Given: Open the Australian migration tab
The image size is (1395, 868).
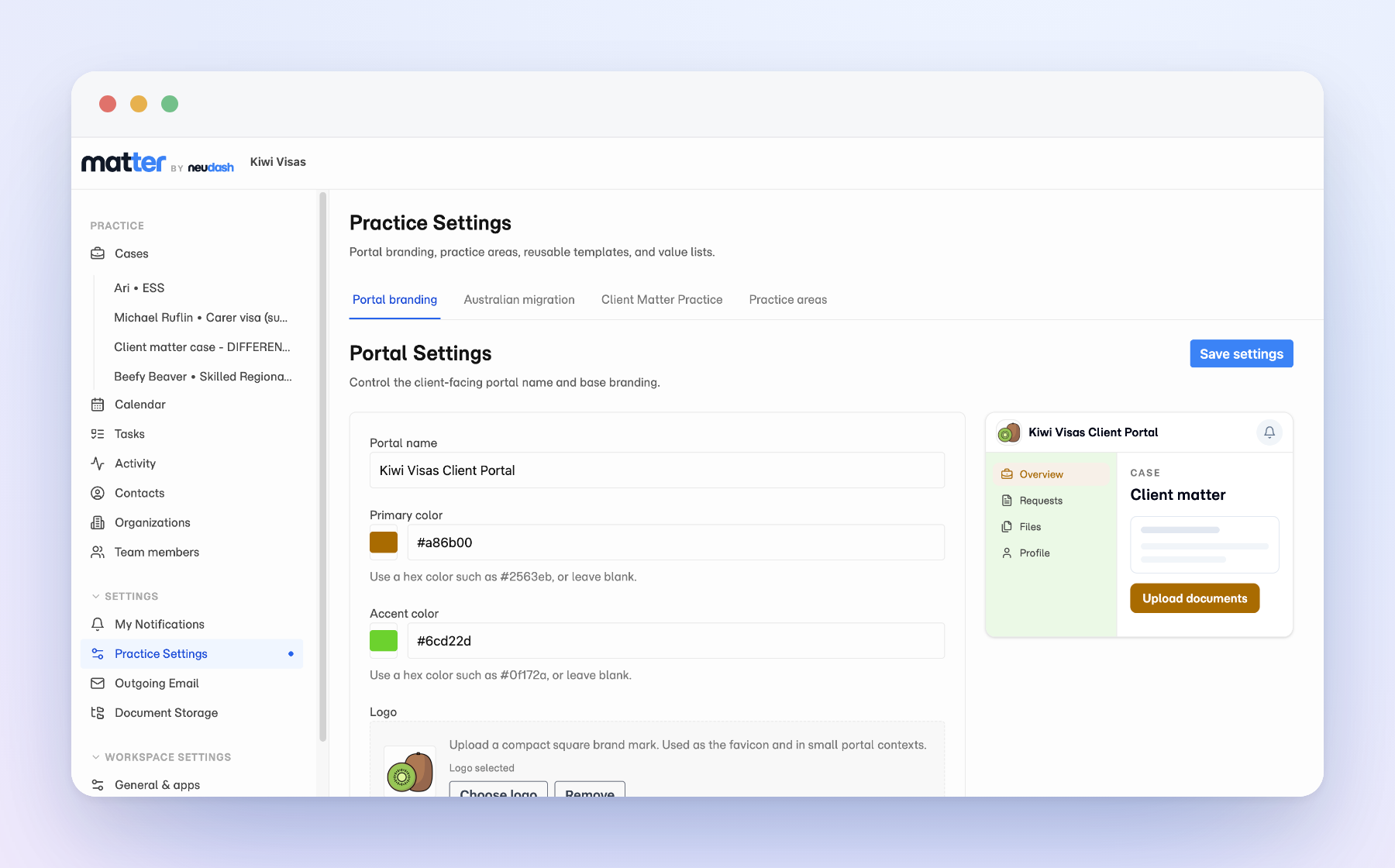Looking at the screenshot, I should click(519, 300).
